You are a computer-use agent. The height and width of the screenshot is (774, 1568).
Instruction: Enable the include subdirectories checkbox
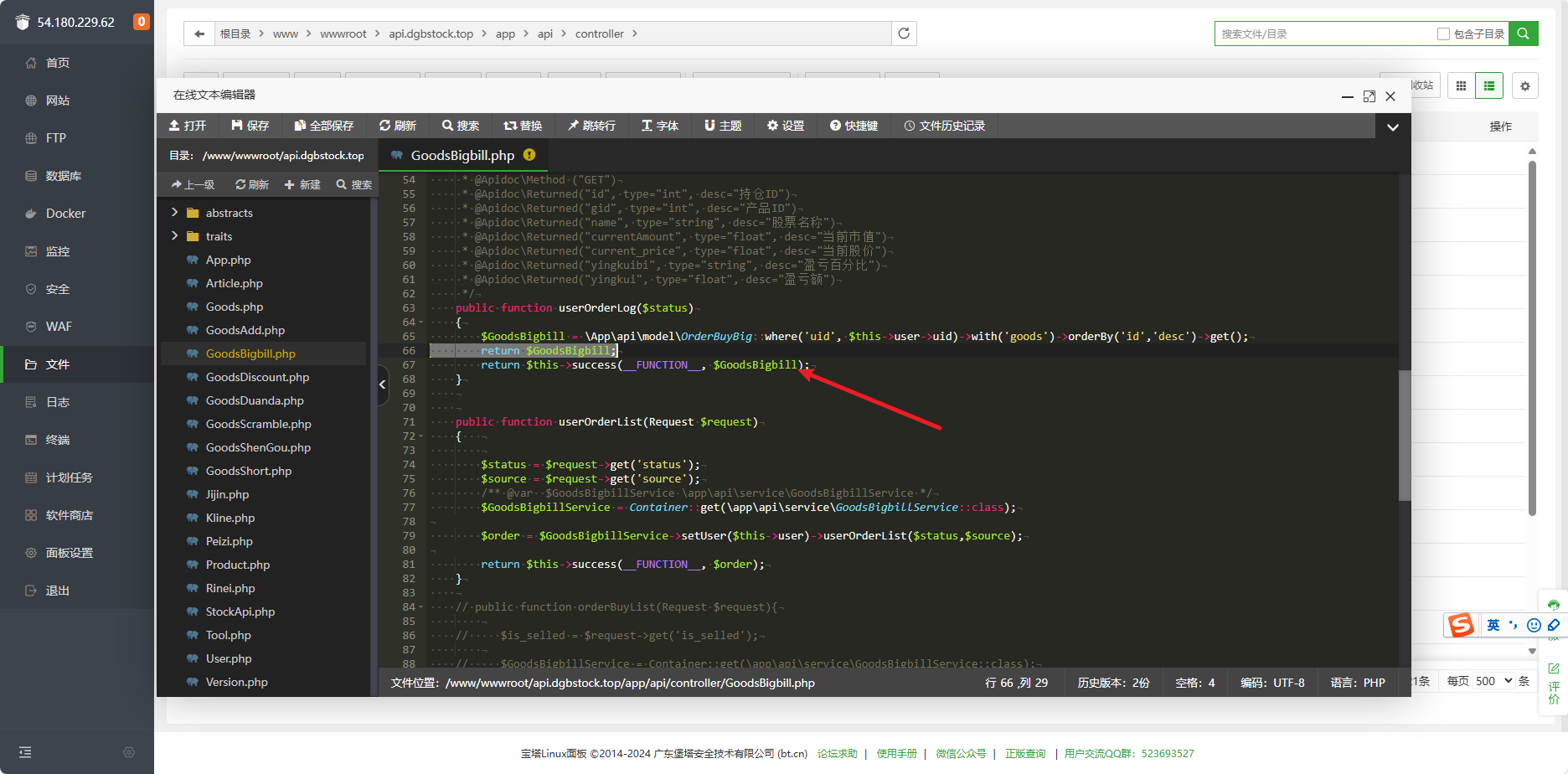1443,34
